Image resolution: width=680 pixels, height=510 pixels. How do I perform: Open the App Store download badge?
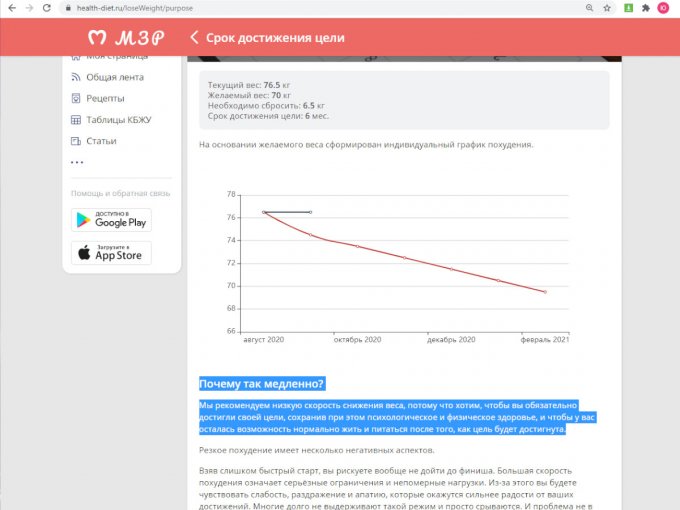(x=111, y=253)
